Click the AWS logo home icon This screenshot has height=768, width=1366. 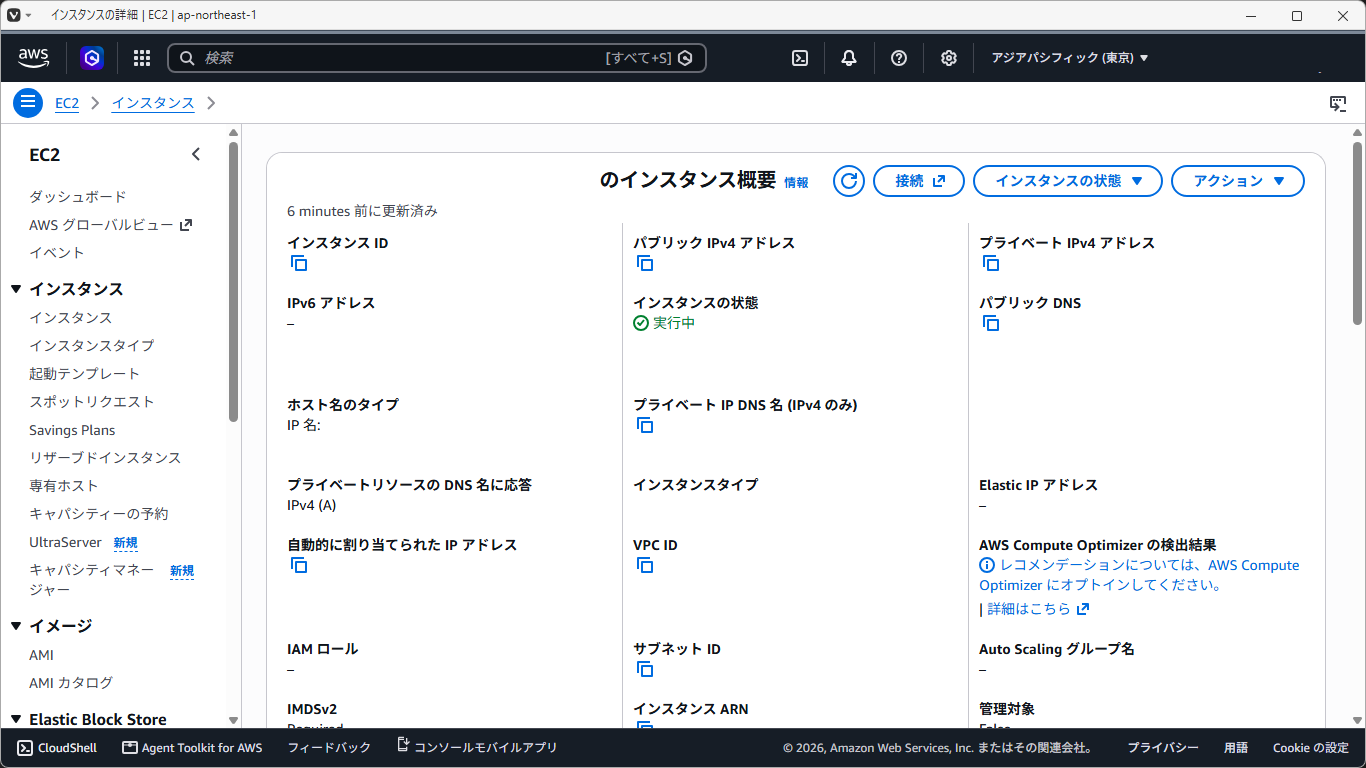coord(34,58)
